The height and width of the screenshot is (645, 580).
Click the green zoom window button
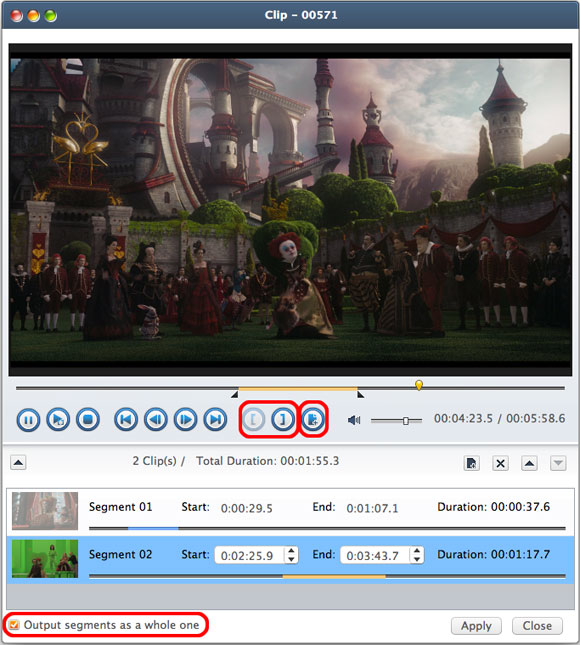point(51,16)
